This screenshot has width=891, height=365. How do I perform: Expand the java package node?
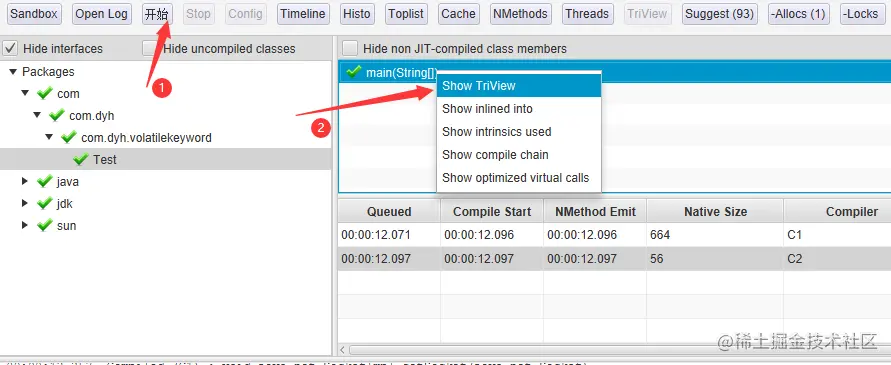tap(25, 181)
